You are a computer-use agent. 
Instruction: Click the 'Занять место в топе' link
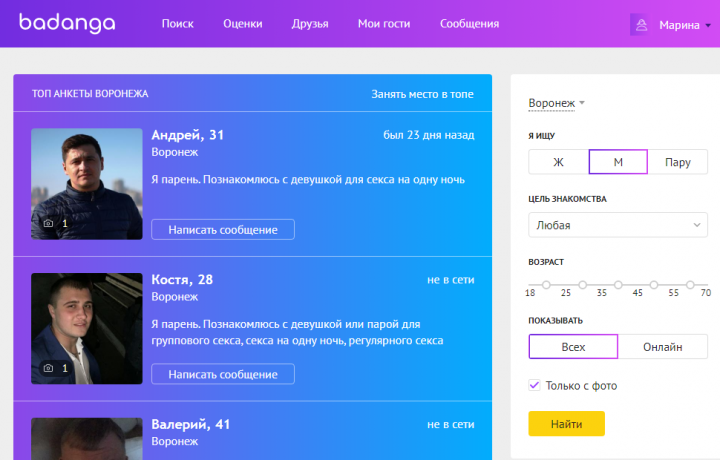tap(421, 93)
